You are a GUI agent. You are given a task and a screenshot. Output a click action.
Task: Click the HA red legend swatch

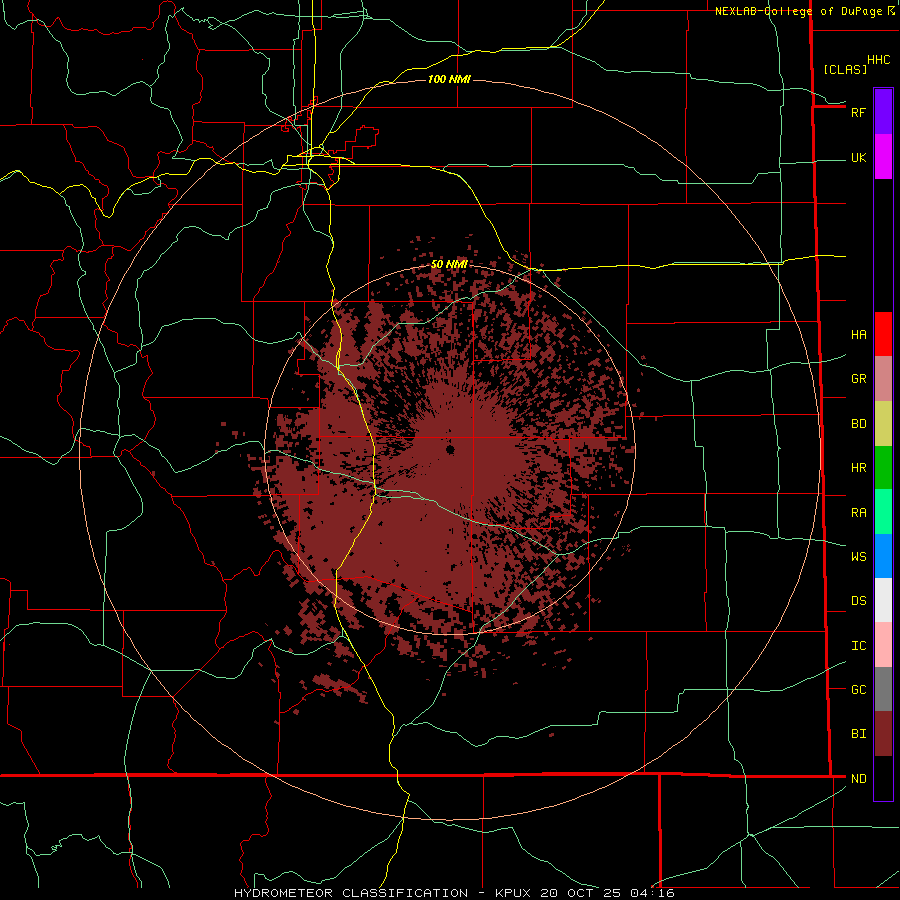883,334
